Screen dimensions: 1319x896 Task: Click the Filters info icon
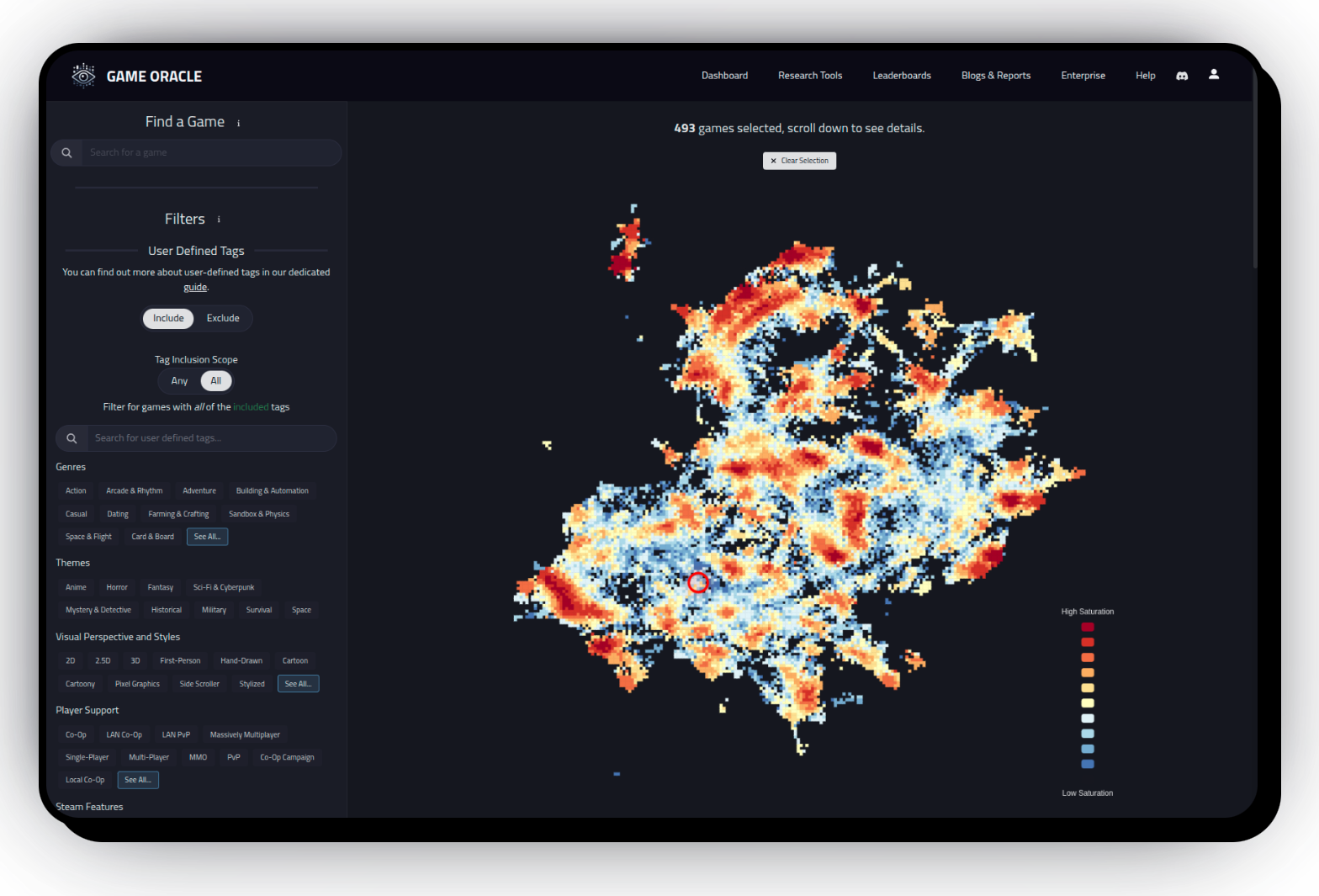click(x=219, y=220)
